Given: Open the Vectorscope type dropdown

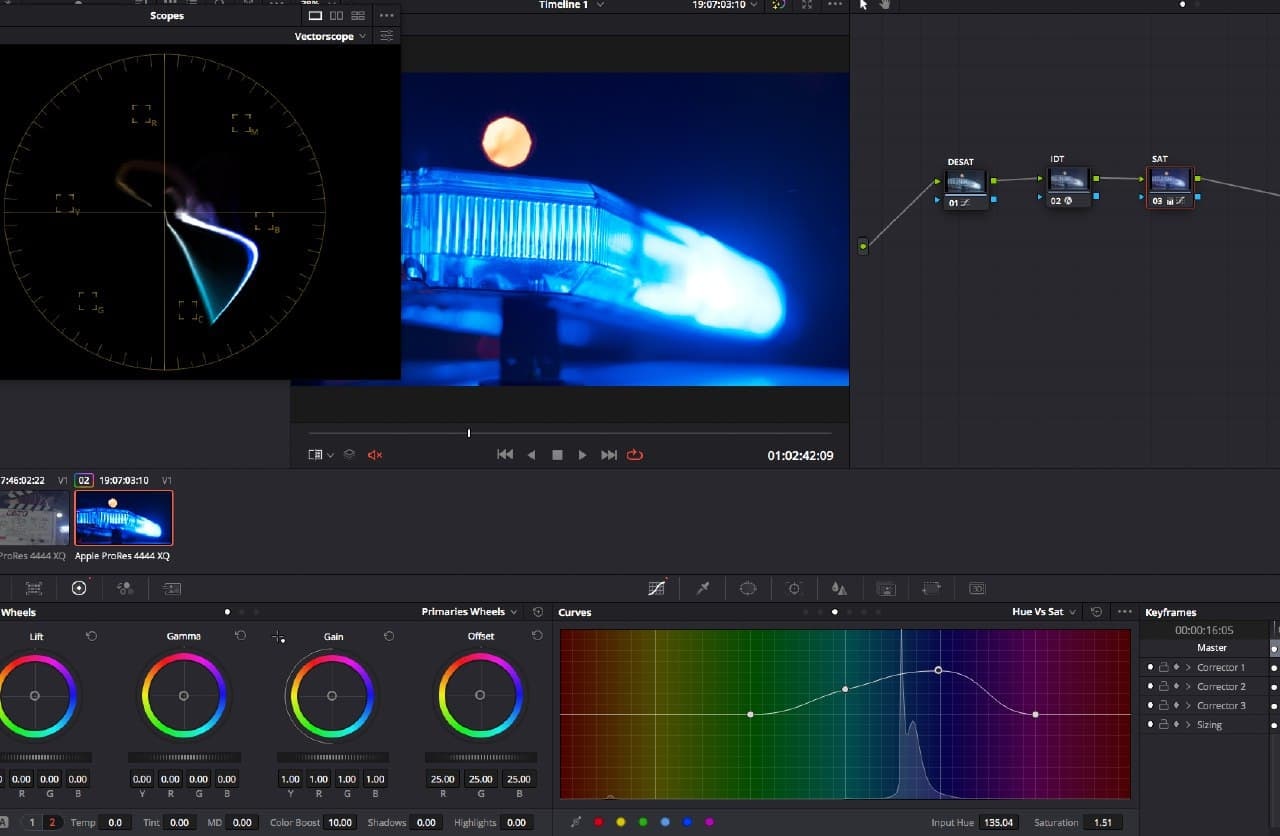Looking at the screenshot, I should tap(330, 36).
